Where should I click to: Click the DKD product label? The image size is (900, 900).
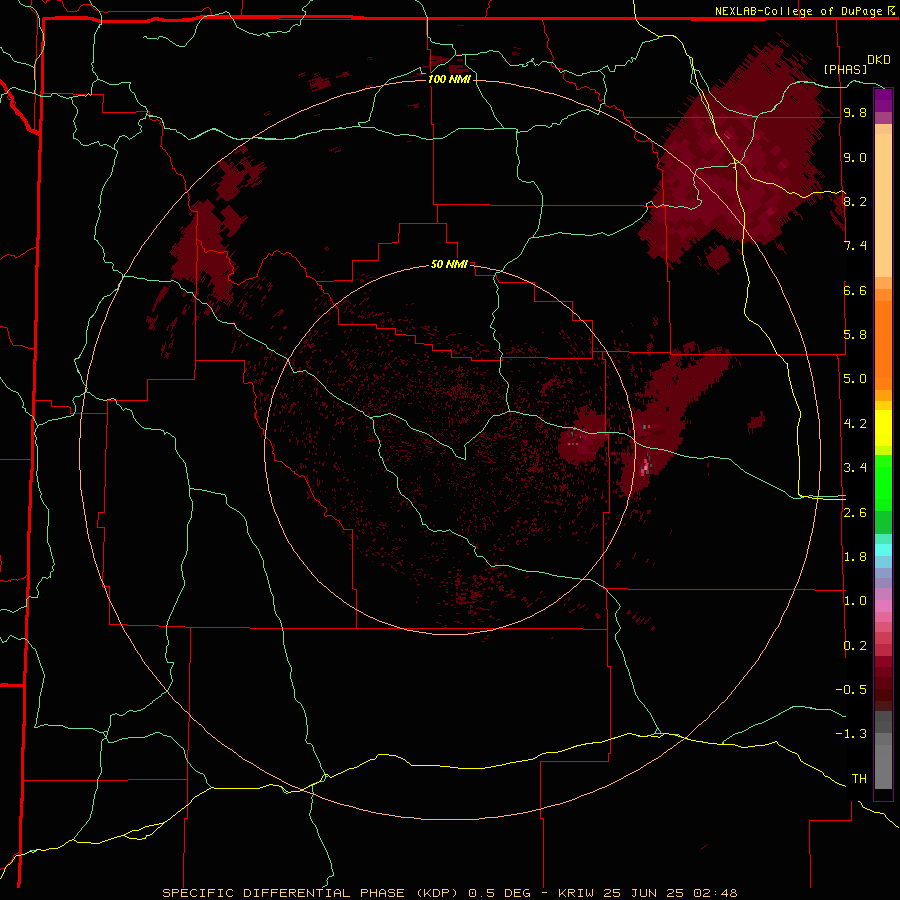[879, 60]
